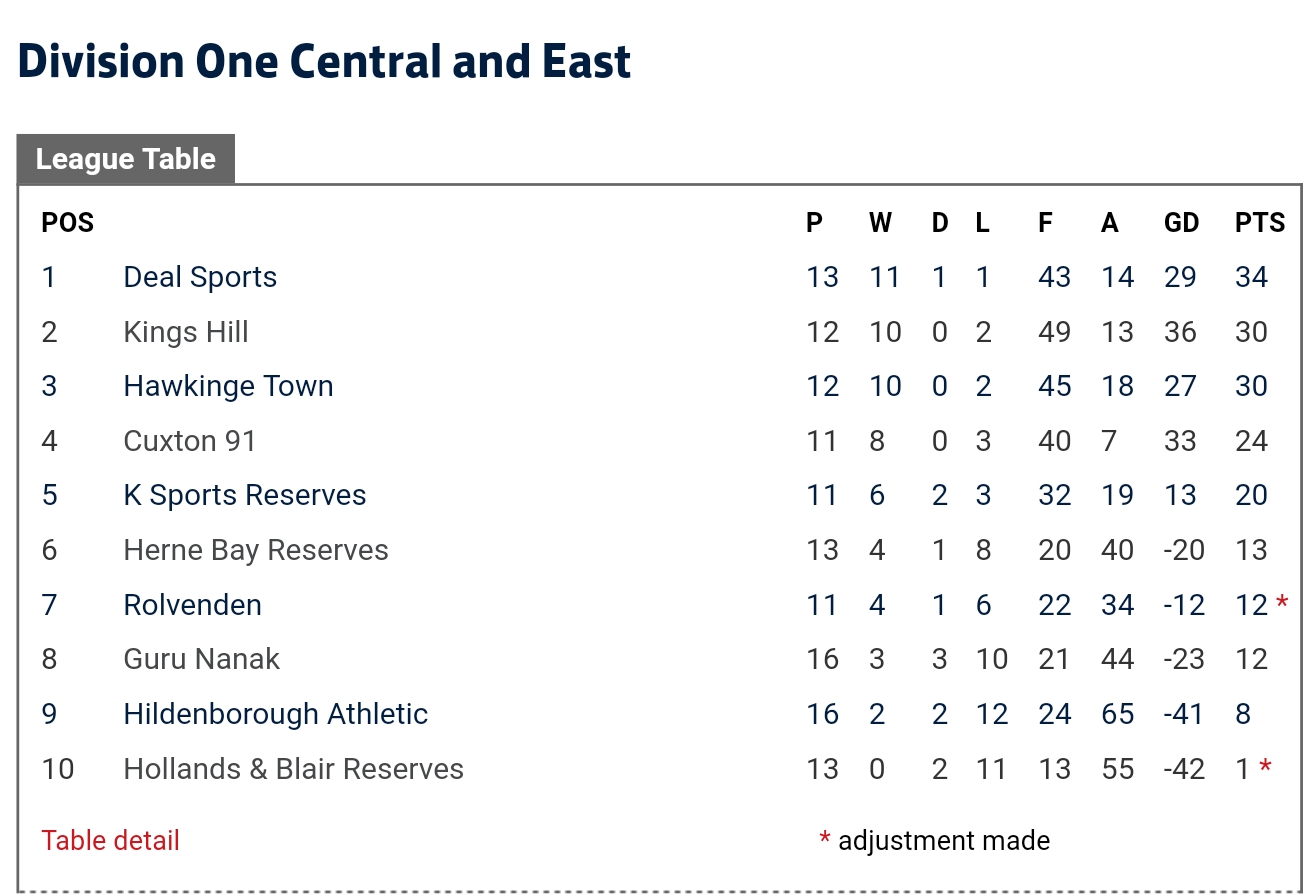This screenshot has height=895, width=1304.
Task: Select Kings Hill team name
Action: coord(186,332)
